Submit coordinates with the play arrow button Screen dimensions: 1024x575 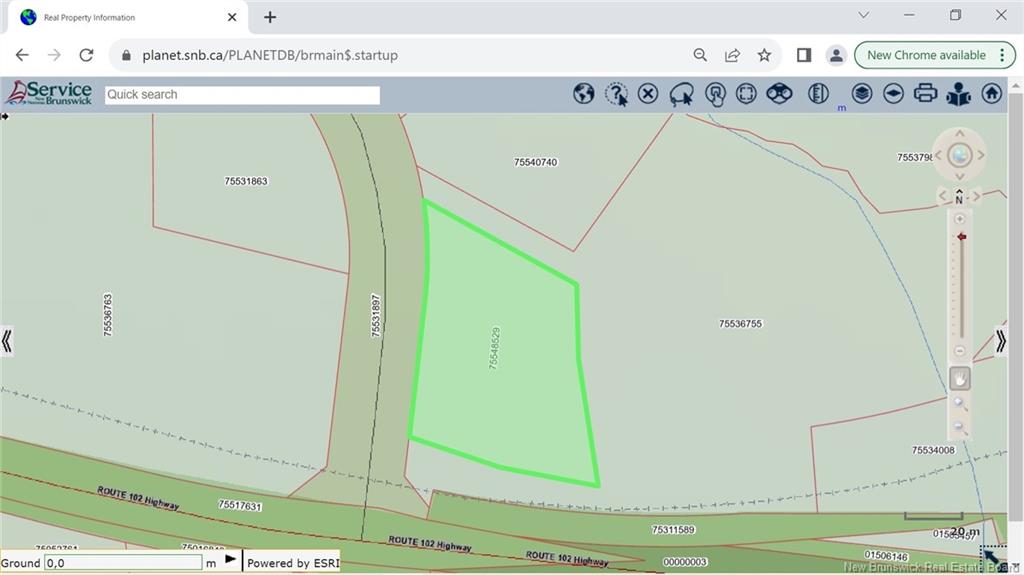(x=231, y=559)
